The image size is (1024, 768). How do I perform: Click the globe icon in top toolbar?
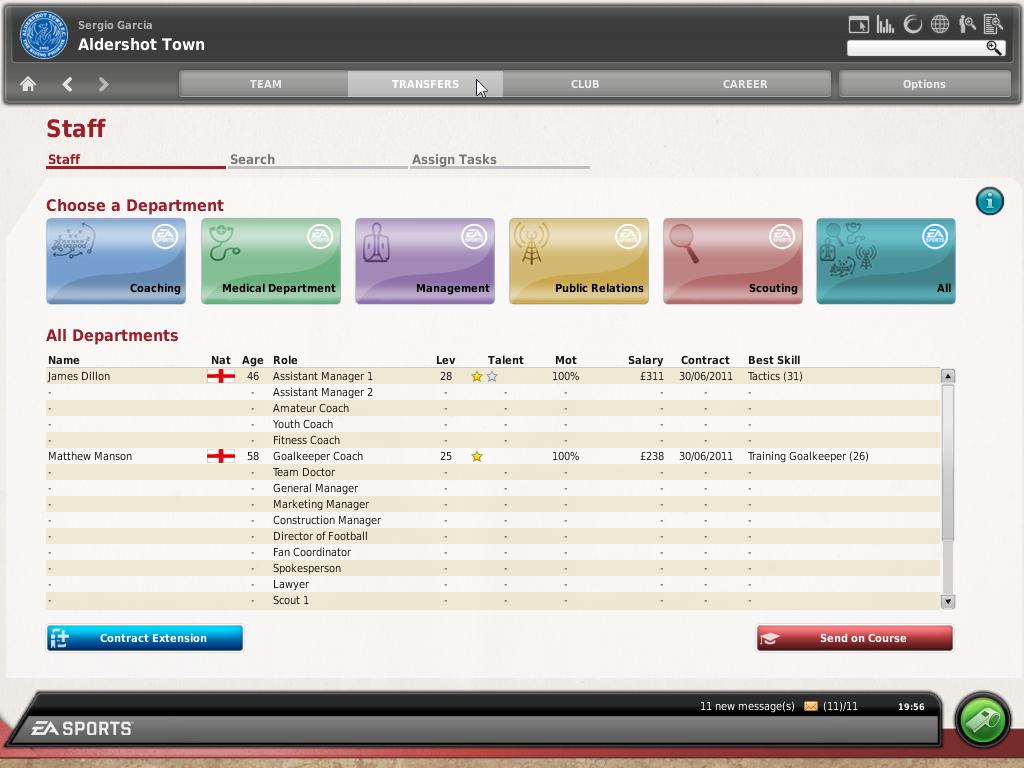coord(939,25)
